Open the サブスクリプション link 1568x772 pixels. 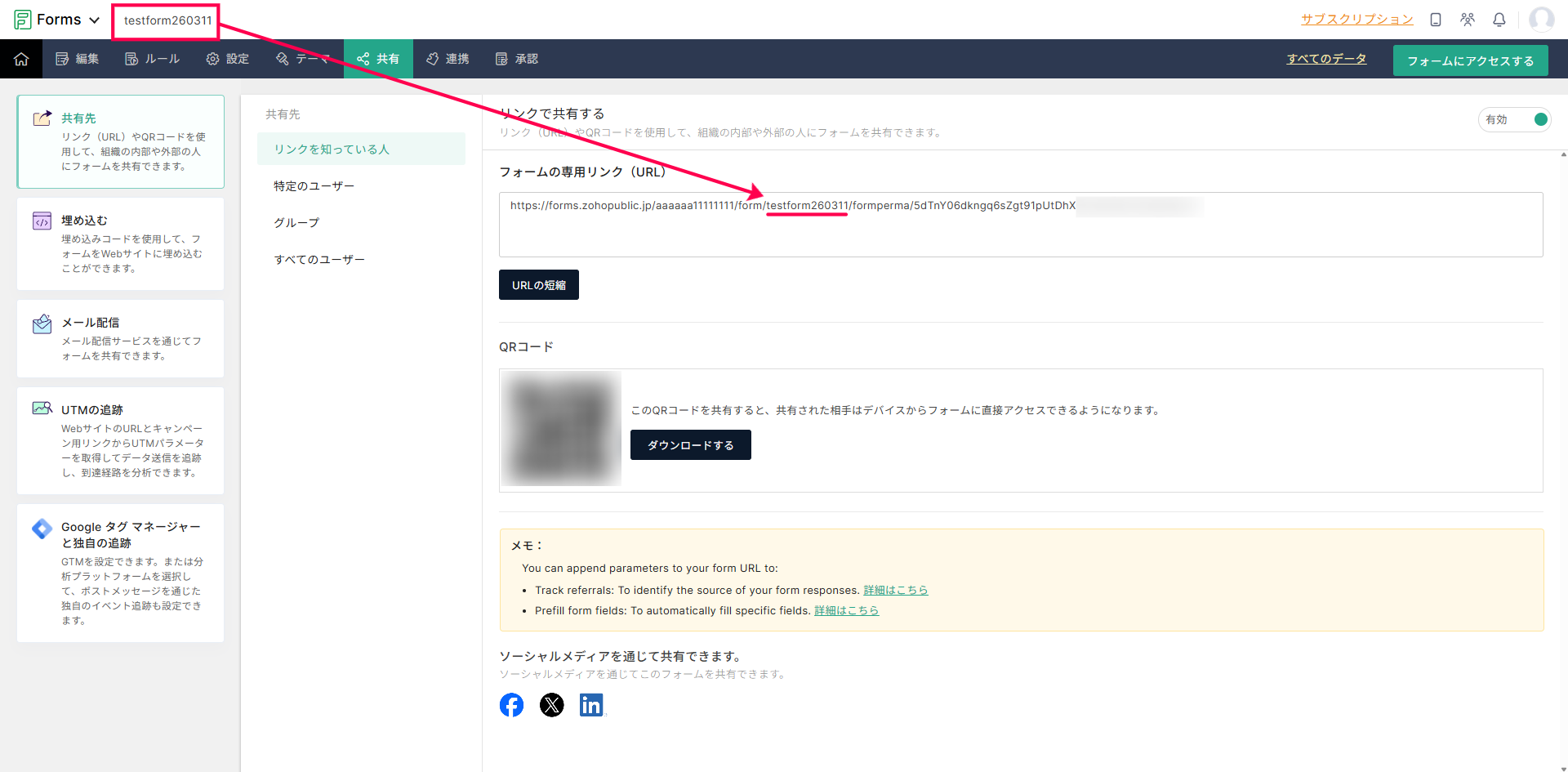point(1356,20)
